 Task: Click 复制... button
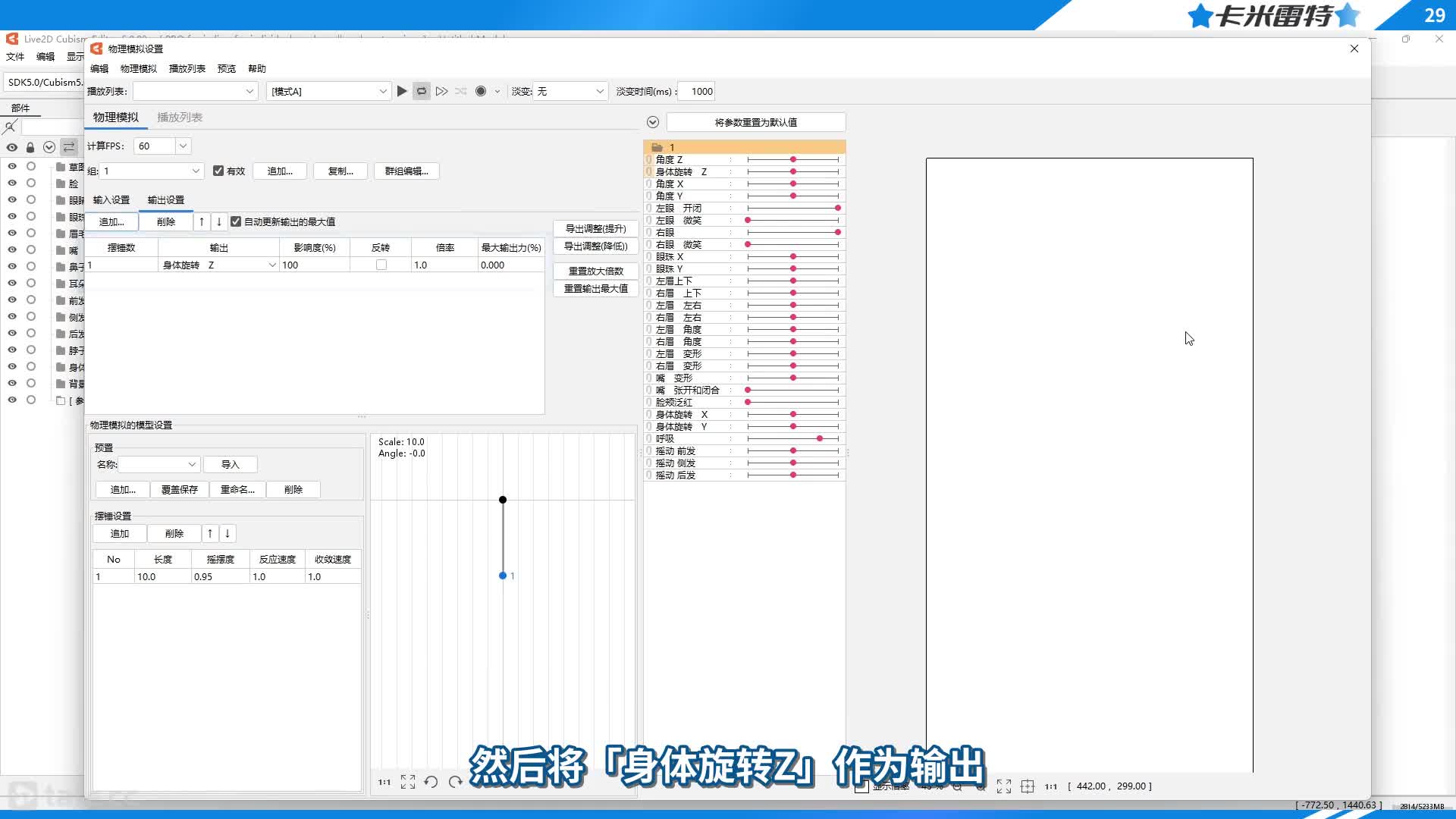340,171
